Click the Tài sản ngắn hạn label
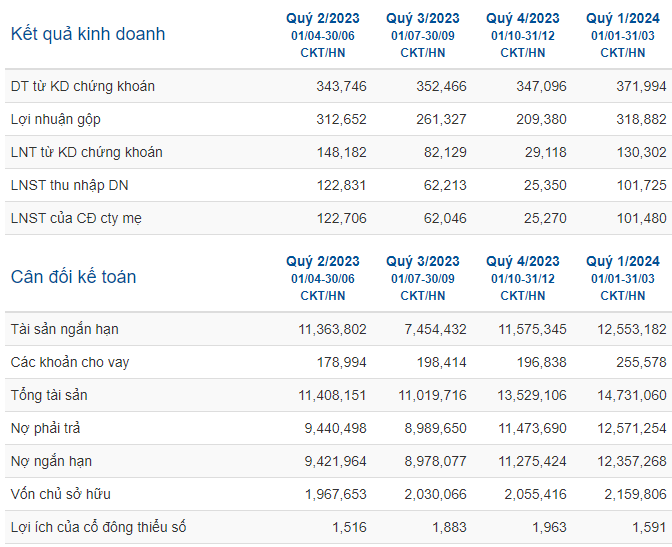Viewport: 672px width, 547px height. click(65, 329)
